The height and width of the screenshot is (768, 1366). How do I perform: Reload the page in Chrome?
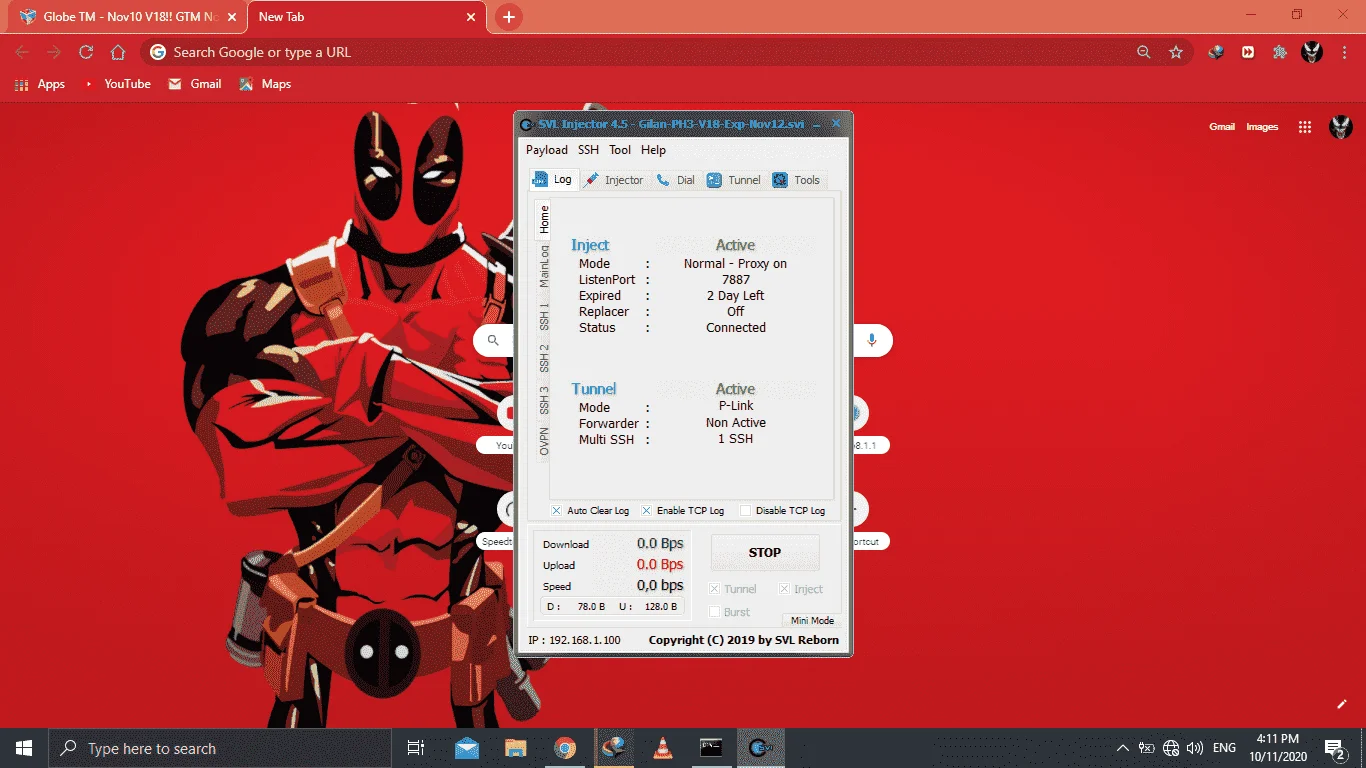click(x=86, y=52)
